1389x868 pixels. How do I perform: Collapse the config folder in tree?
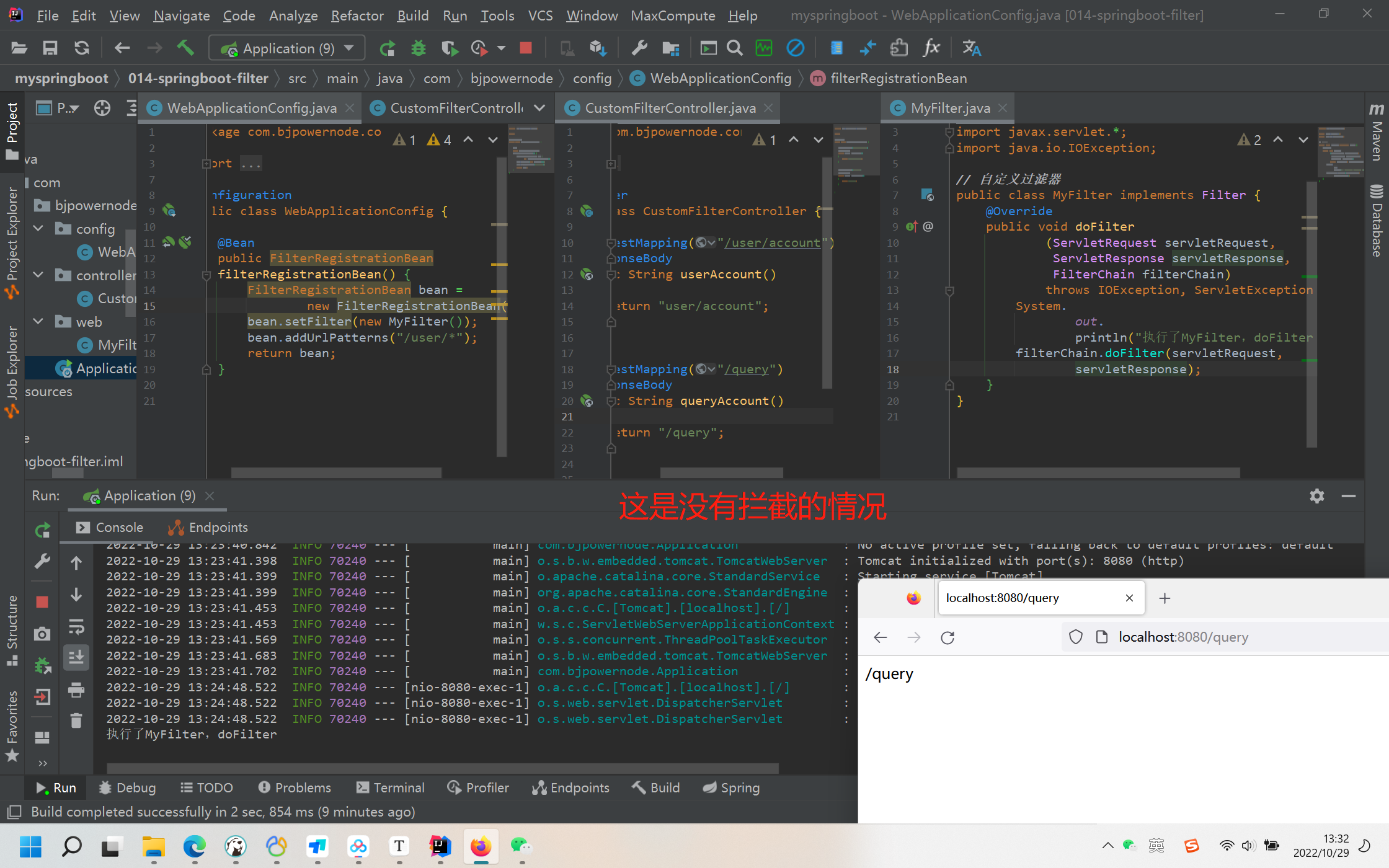point(38,229)
